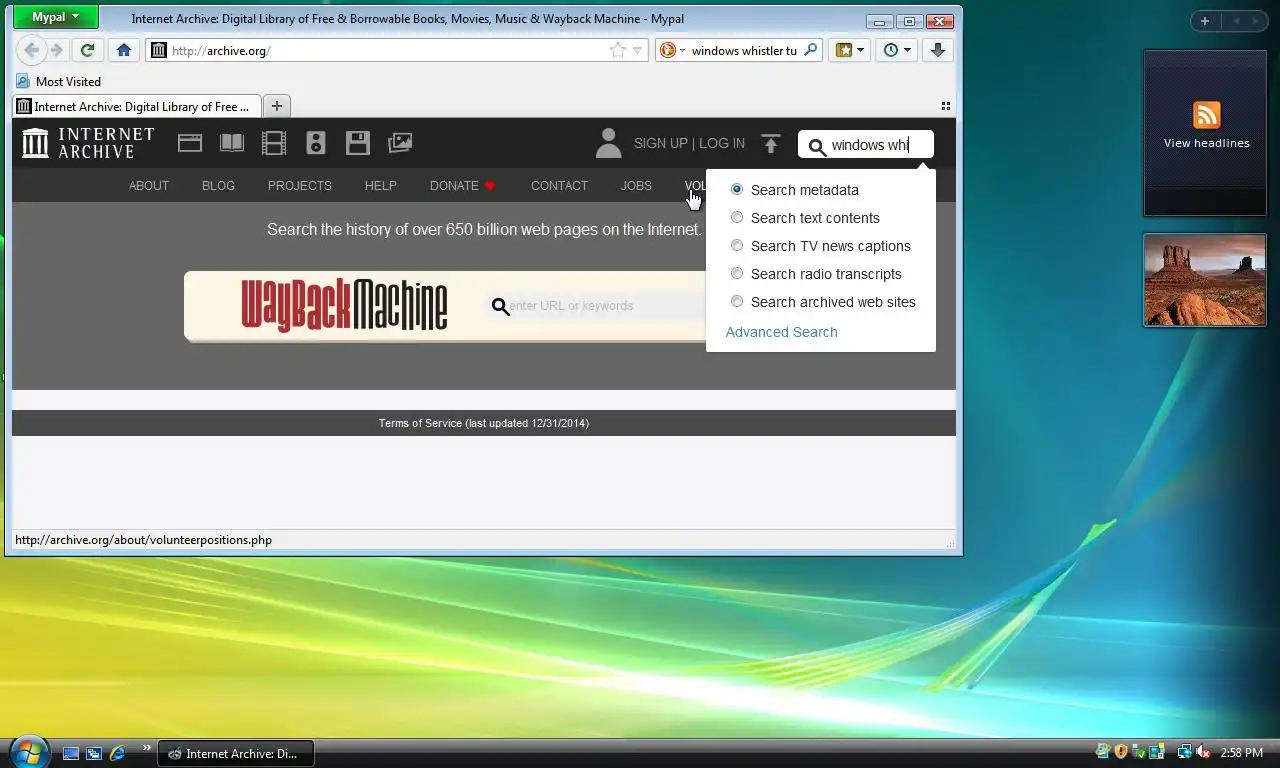
Task: Launch Internet Explorer from quick launch
Action: click(117, 753)
